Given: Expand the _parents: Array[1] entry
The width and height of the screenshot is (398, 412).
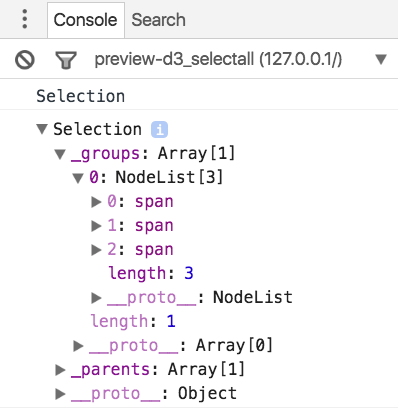Looking at the screenshot, I should click(x=60, y=370).
